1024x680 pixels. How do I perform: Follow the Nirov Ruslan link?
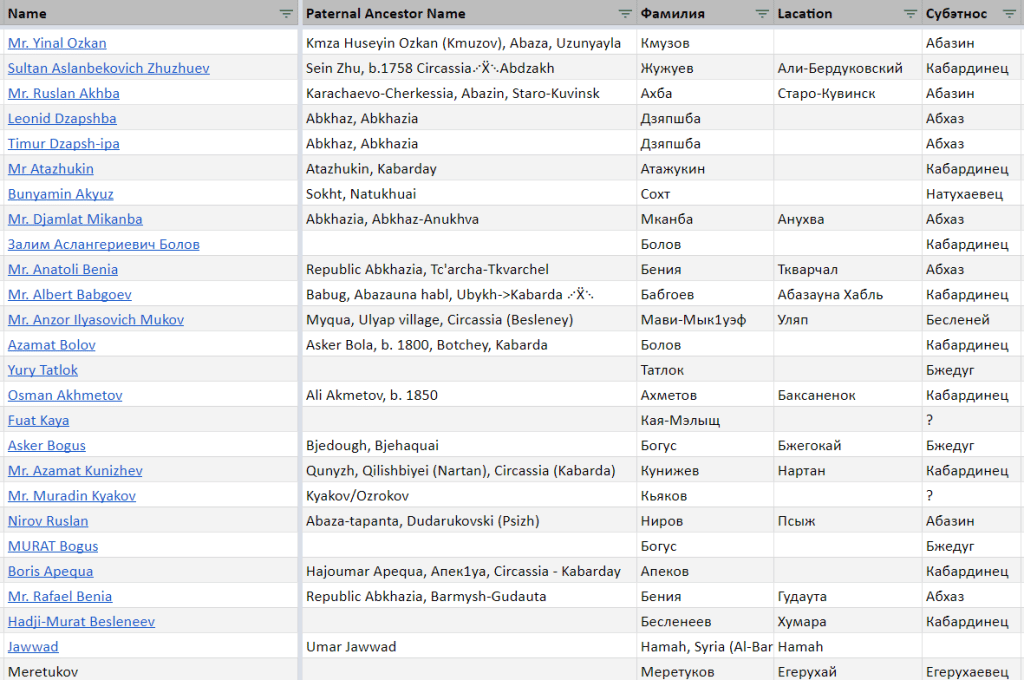click(x=48, y=521)
